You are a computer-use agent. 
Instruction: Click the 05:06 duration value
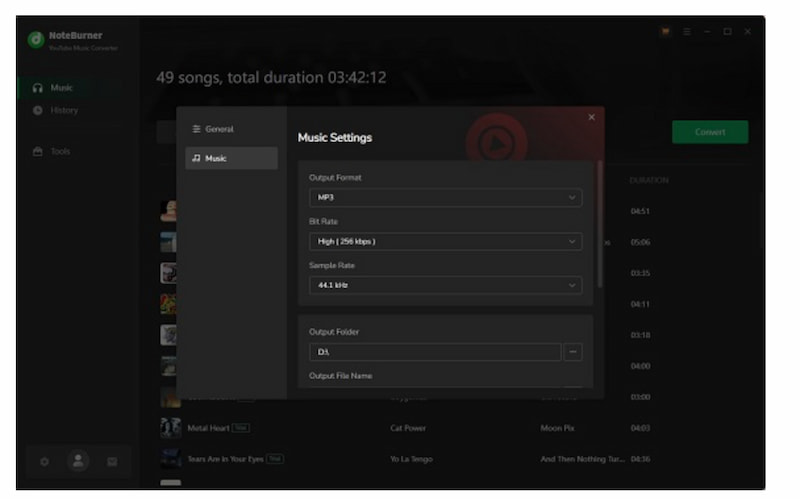pos(640,242)
